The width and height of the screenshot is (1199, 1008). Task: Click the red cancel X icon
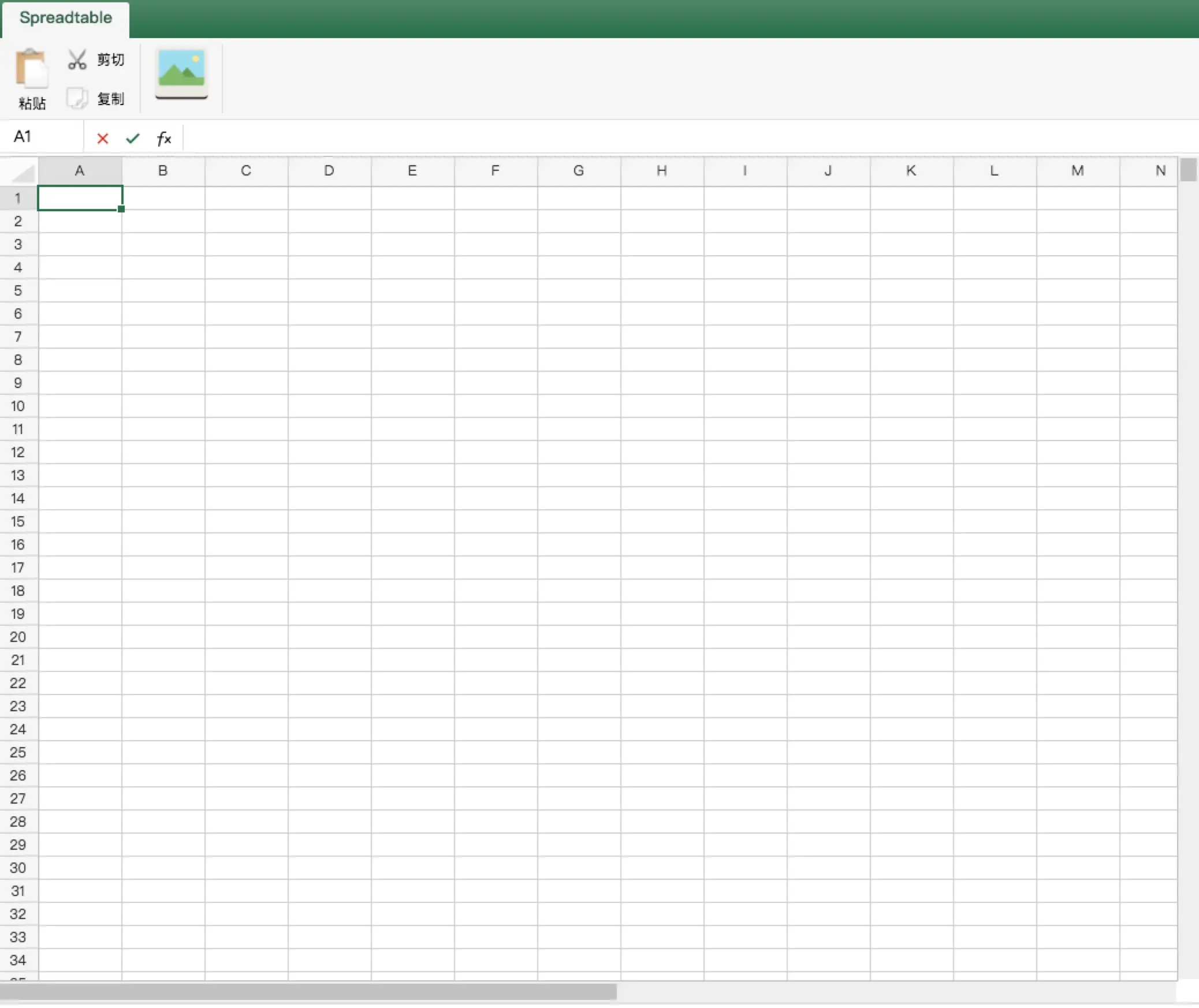[103, 139]
